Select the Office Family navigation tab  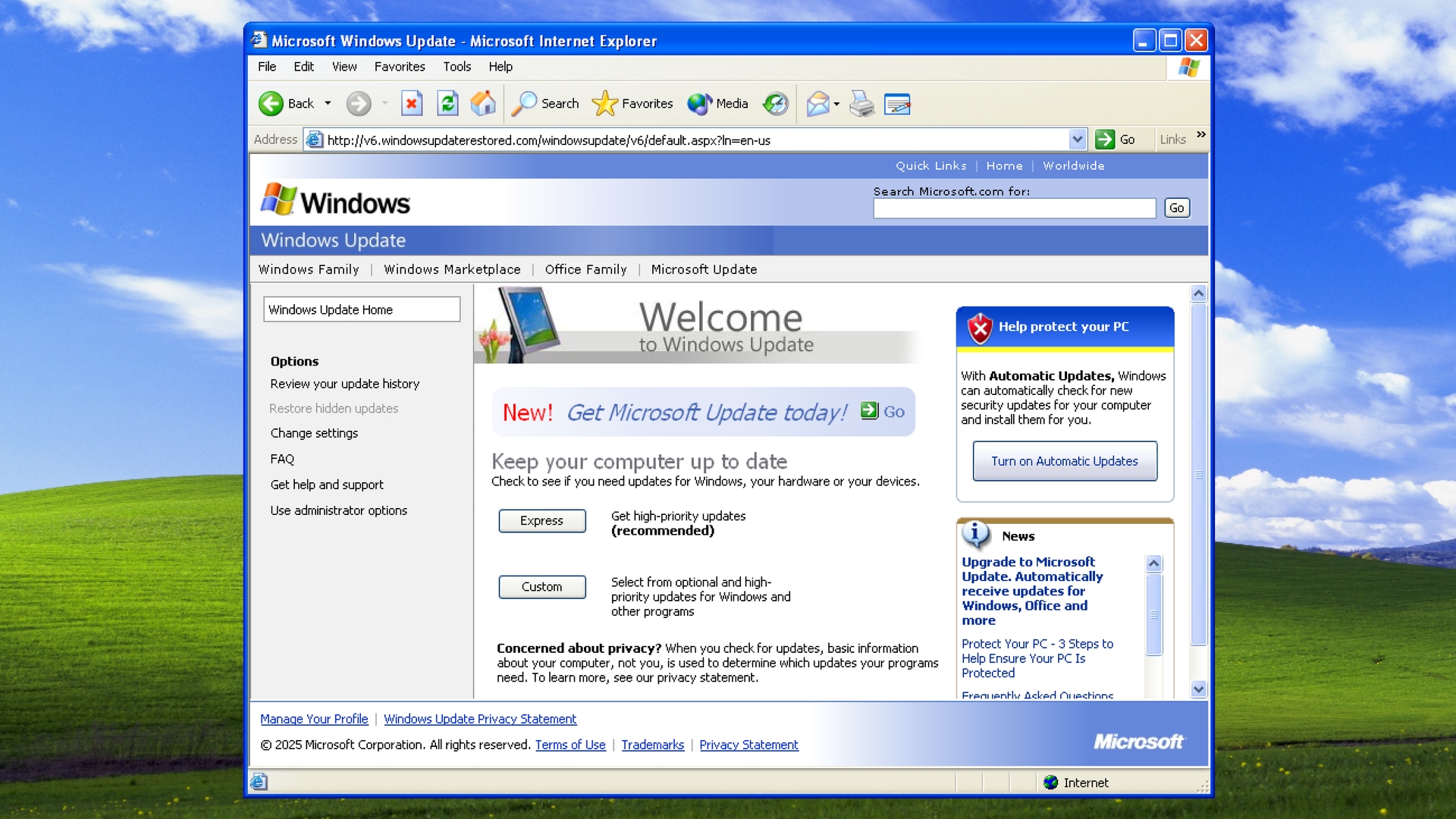pos(585,269)
